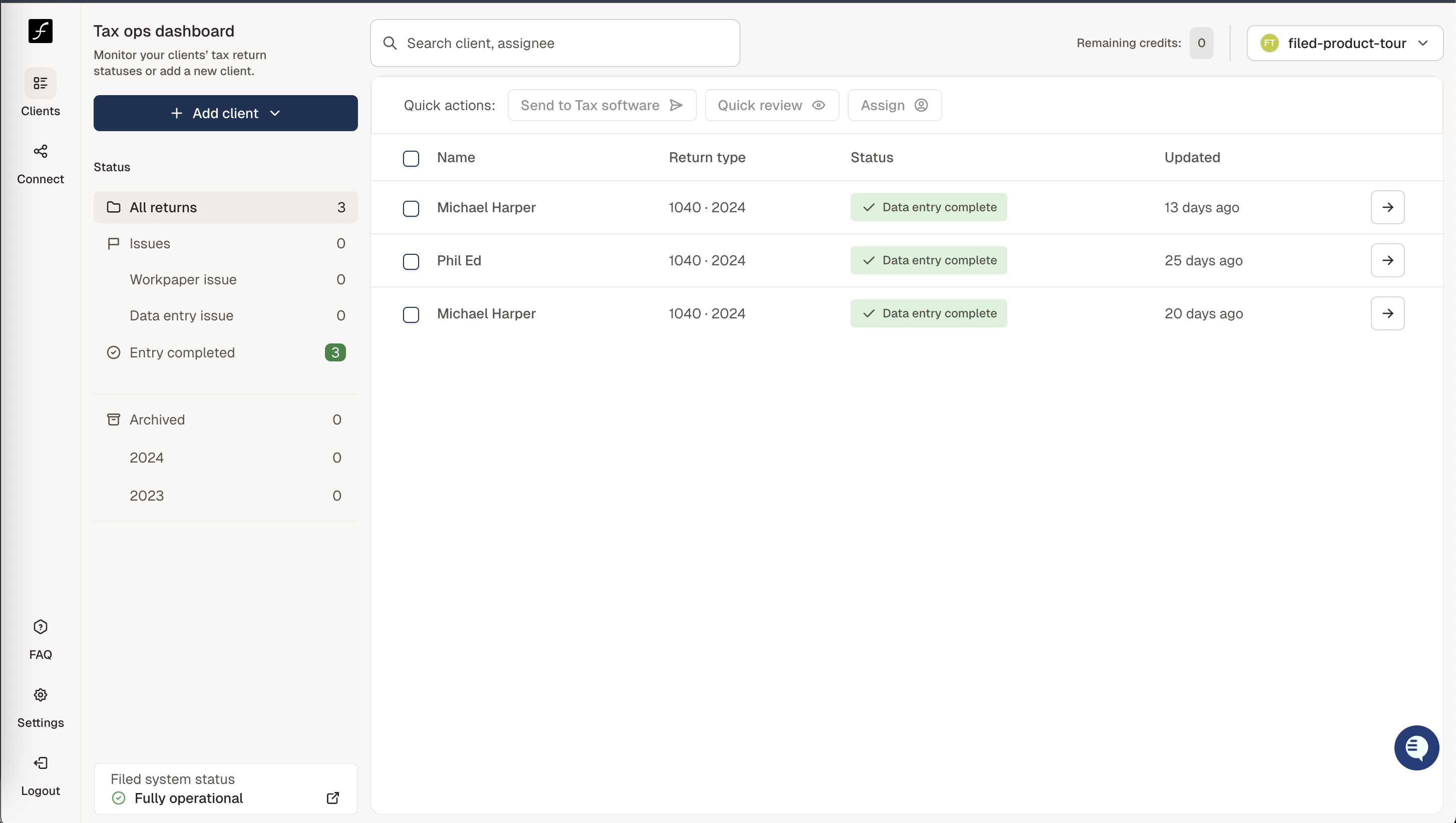This screenshot has width=1456, height=823.
Task: Expand the Add client dropdown arrow
Action: (x=275, y=113)
